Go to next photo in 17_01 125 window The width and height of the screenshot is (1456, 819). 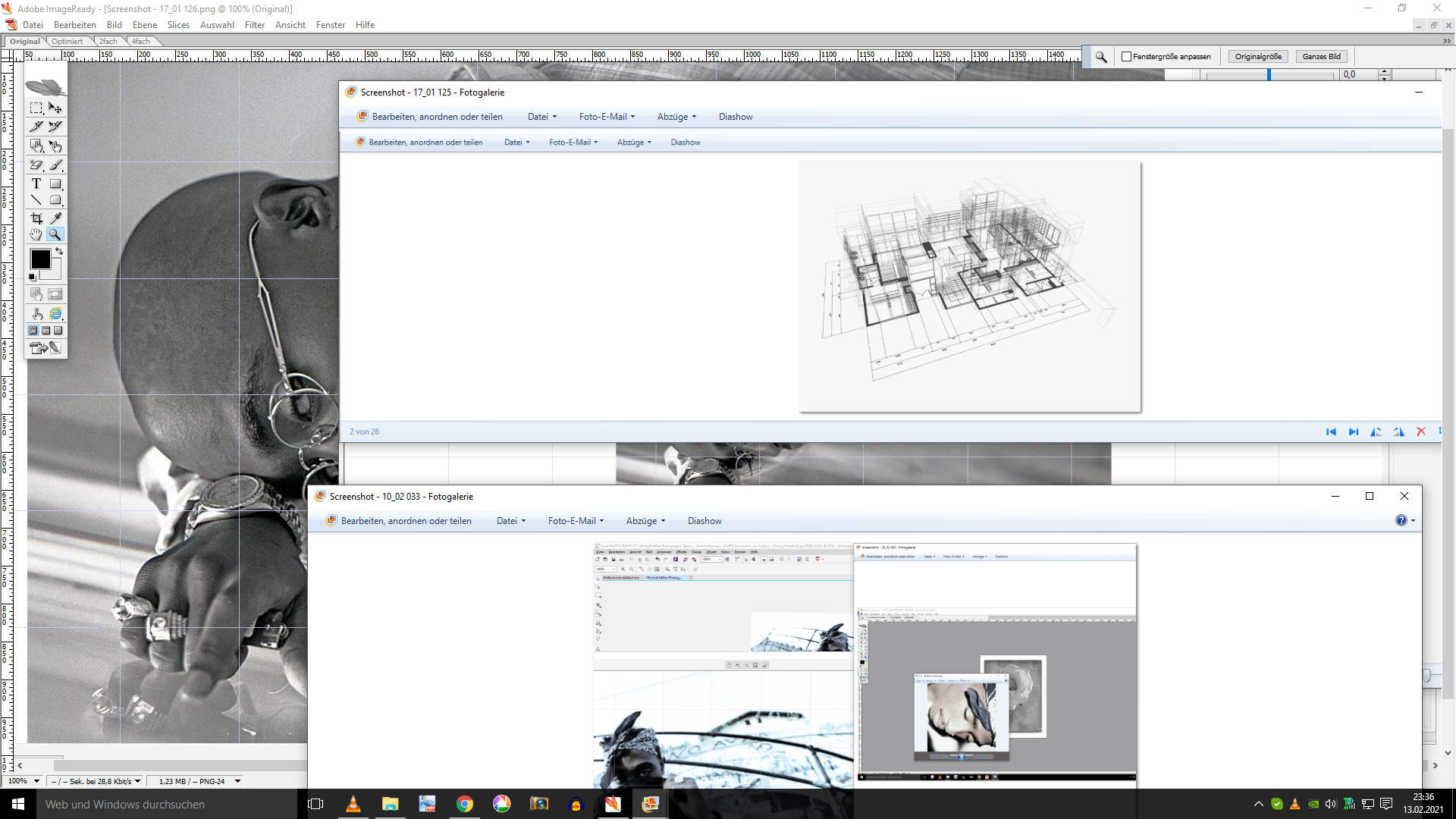point(1354,431)
